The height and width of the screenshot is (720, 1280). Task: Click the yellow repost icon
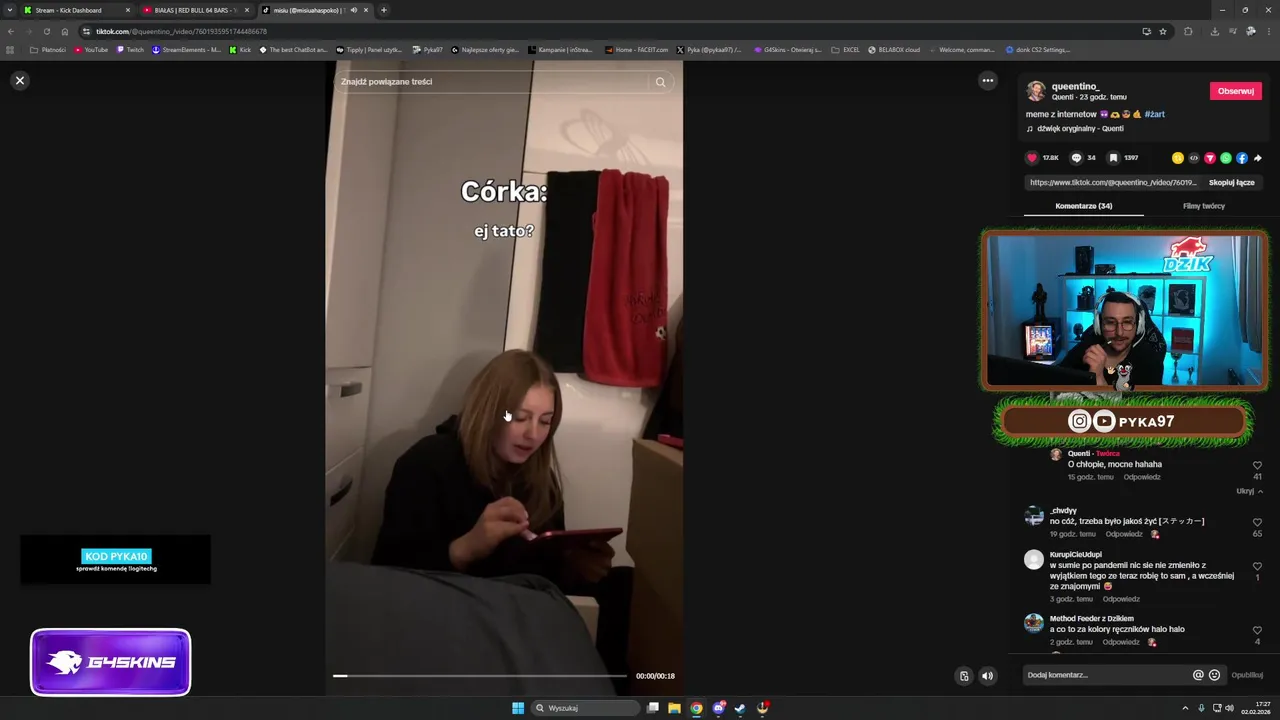click(1178, 158)
